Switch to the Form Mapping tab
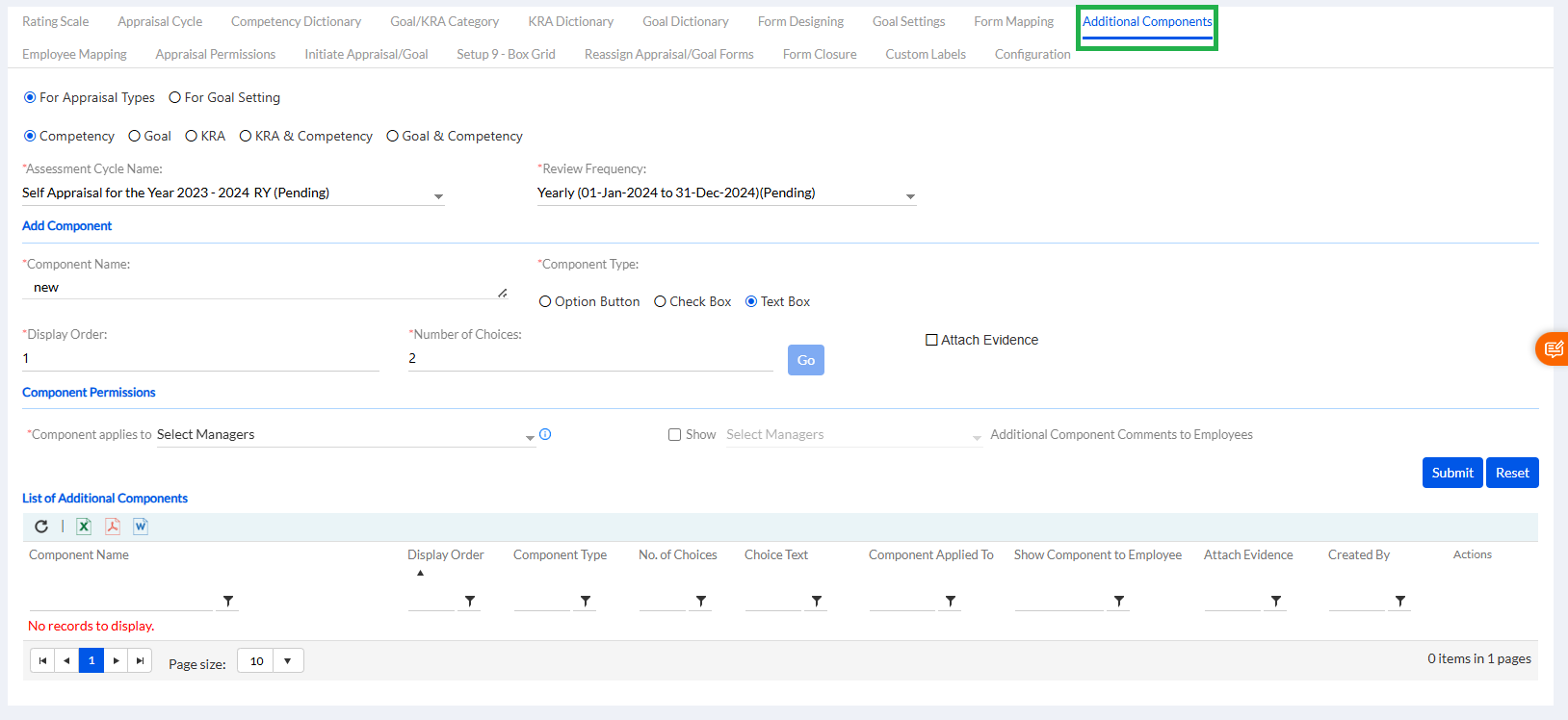The height and width of the screenshot is (720, 1568). 1013,21
